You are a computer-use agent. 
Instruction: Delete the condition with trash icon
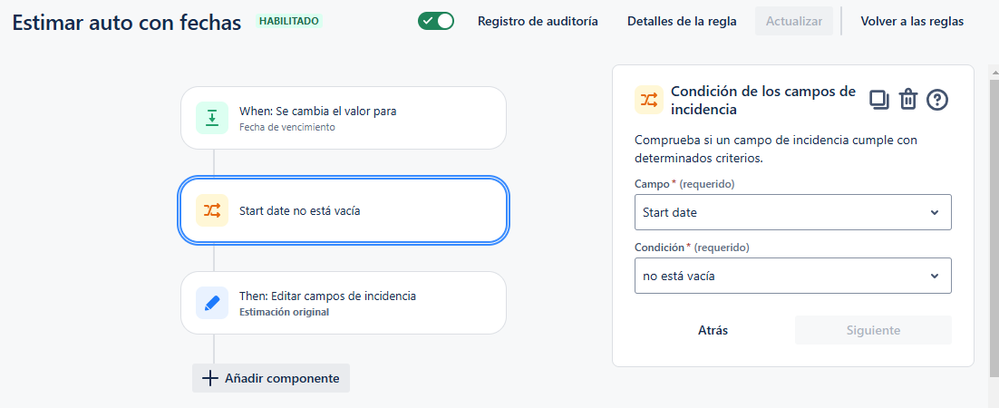pyautogui.click(x=908, y=100)
